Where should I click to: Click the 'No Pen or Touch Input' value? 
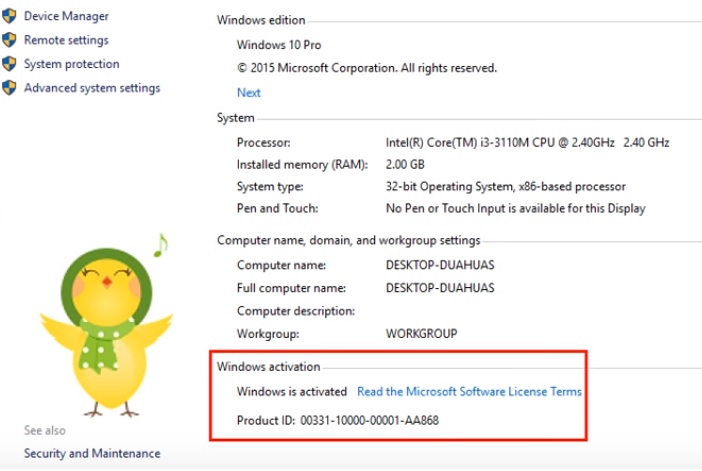coord(516,209)
